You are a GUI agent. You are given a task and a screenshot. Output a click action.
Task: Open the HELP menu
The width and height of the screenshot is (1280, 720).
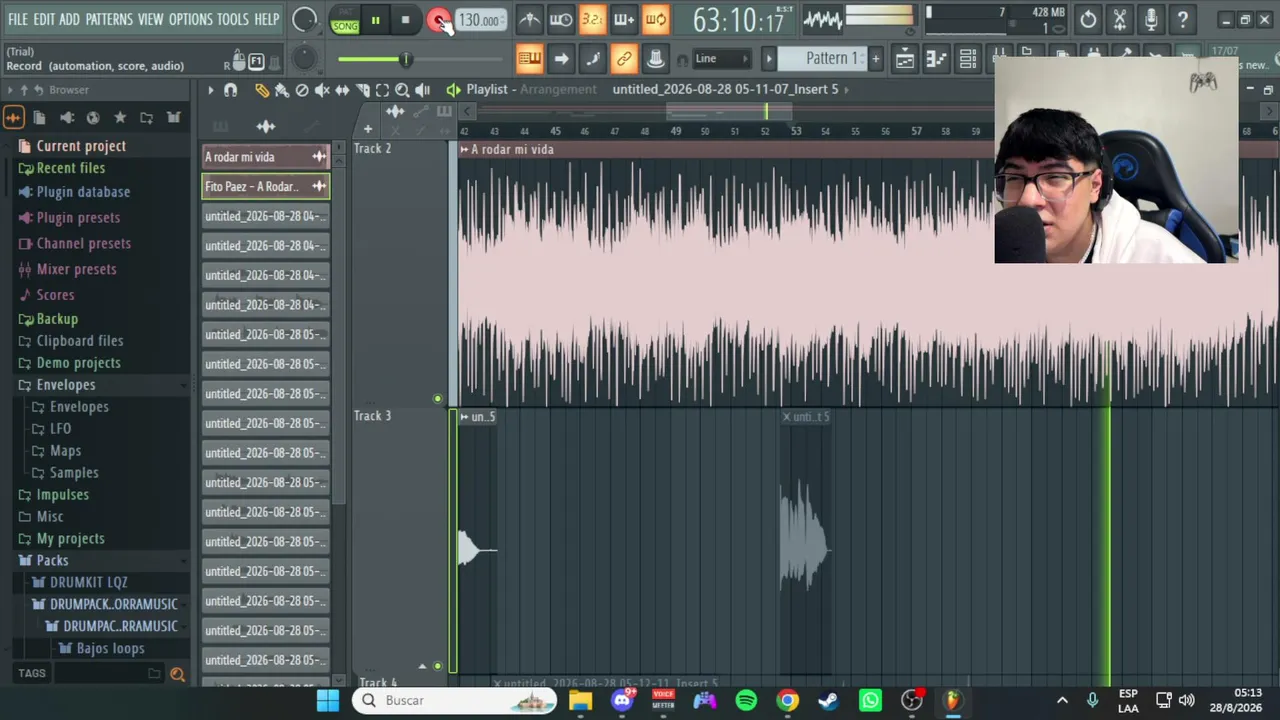click(x=267, y=19)
